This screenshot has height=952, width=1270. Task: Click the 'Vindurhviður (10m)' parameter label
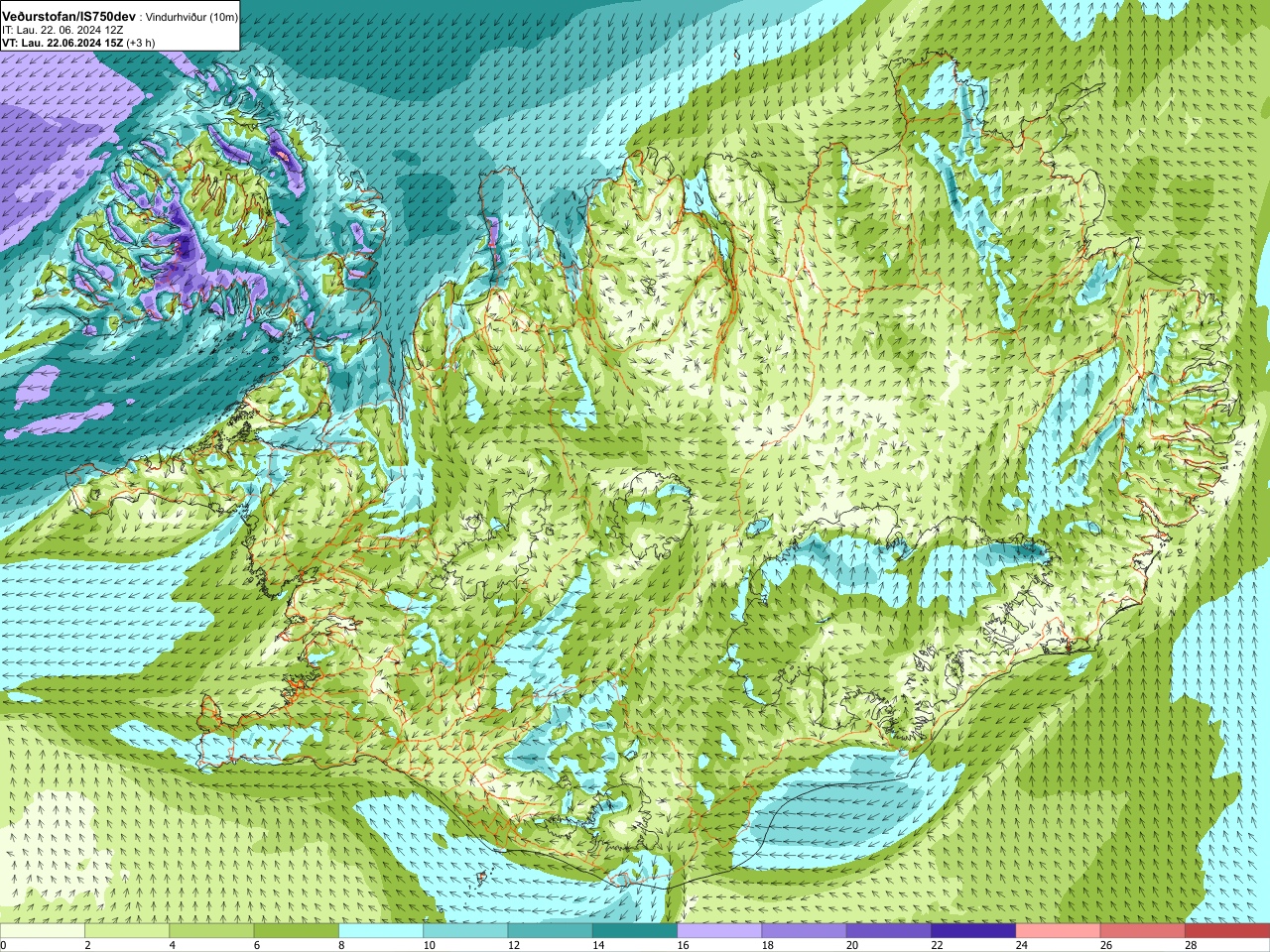pos(191,17)
